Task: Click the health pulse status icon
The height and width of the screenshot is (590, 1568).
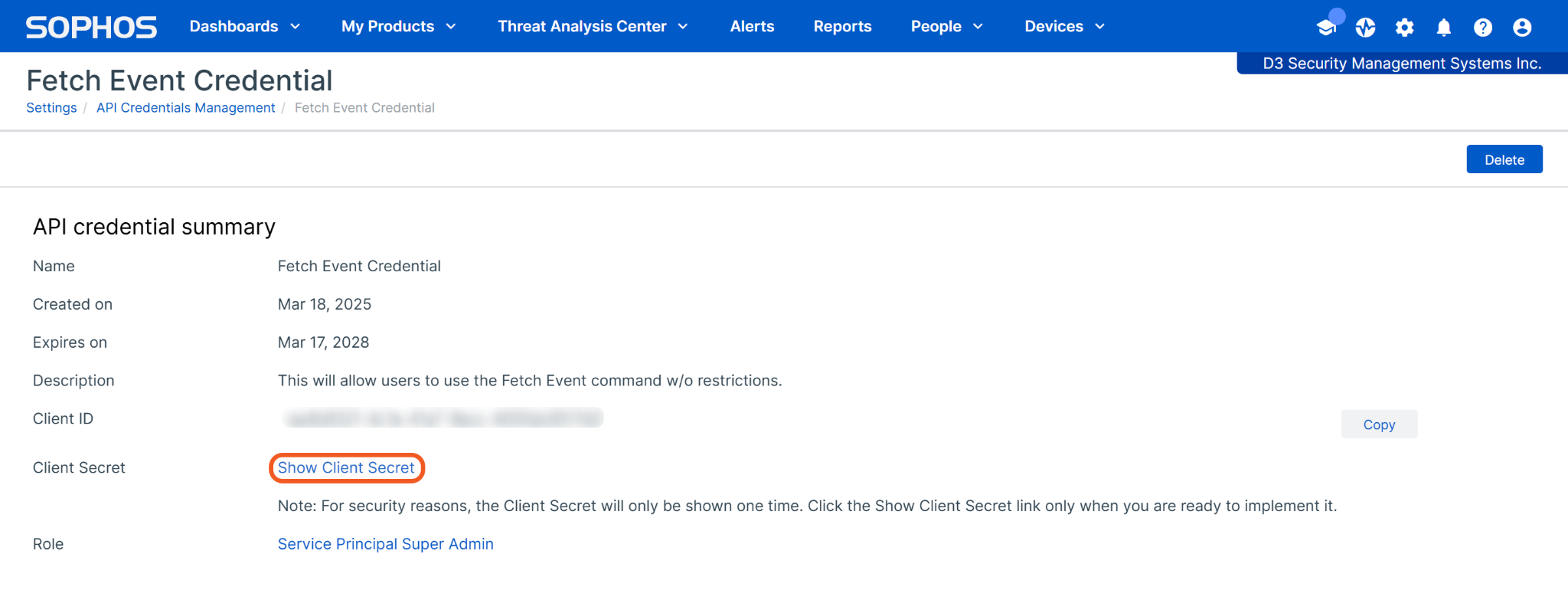Action: pyautogui.click(x=1365, y=28)
